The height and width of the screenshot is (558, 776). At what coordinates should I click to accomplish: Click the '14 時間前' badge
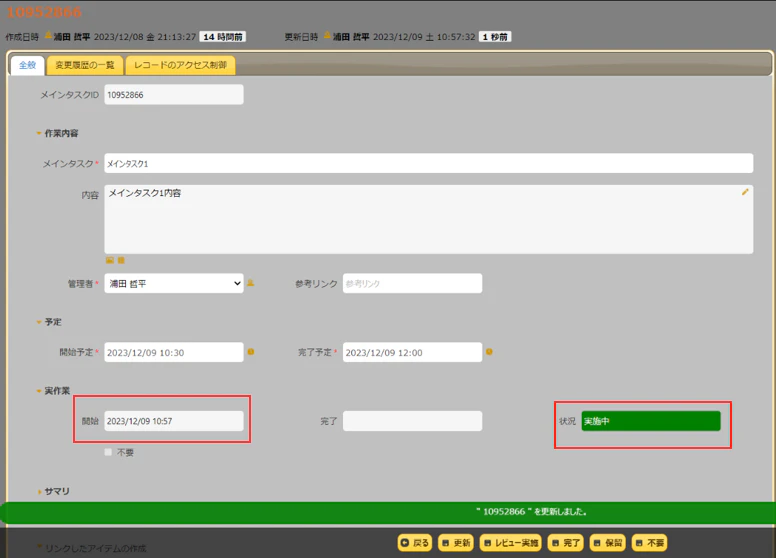pos(223,37)
